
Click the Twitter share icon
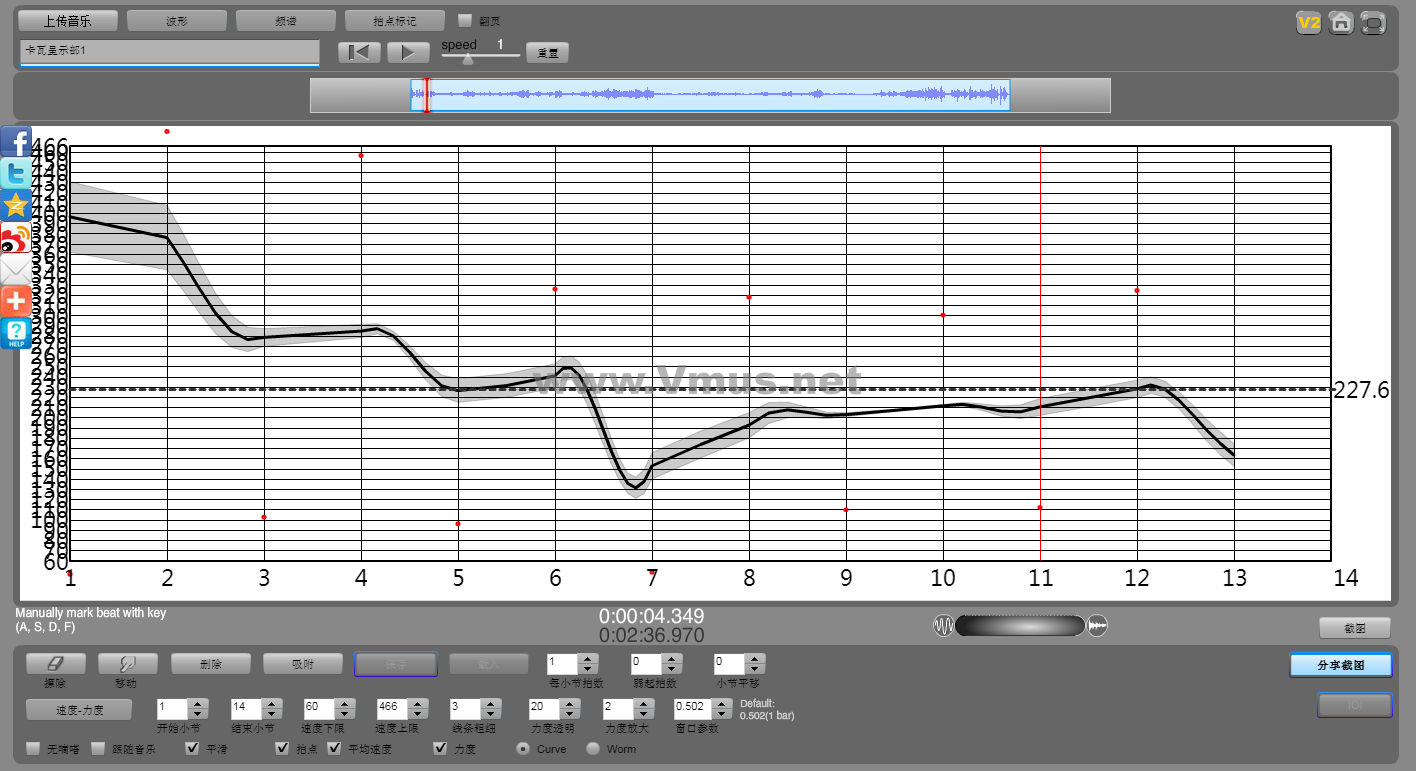(x=16, y=173)
